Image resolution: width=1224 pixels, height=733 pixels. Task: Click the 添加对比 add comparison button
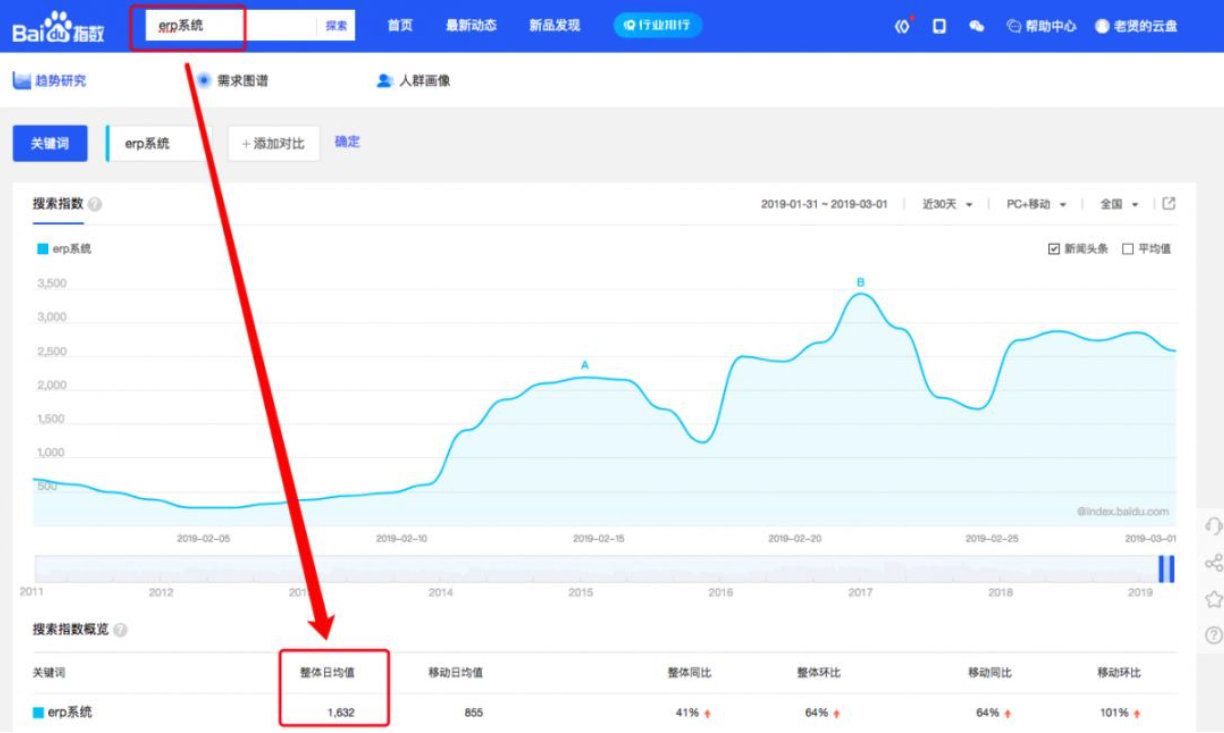pyautogui.click(x=274, y=144)
